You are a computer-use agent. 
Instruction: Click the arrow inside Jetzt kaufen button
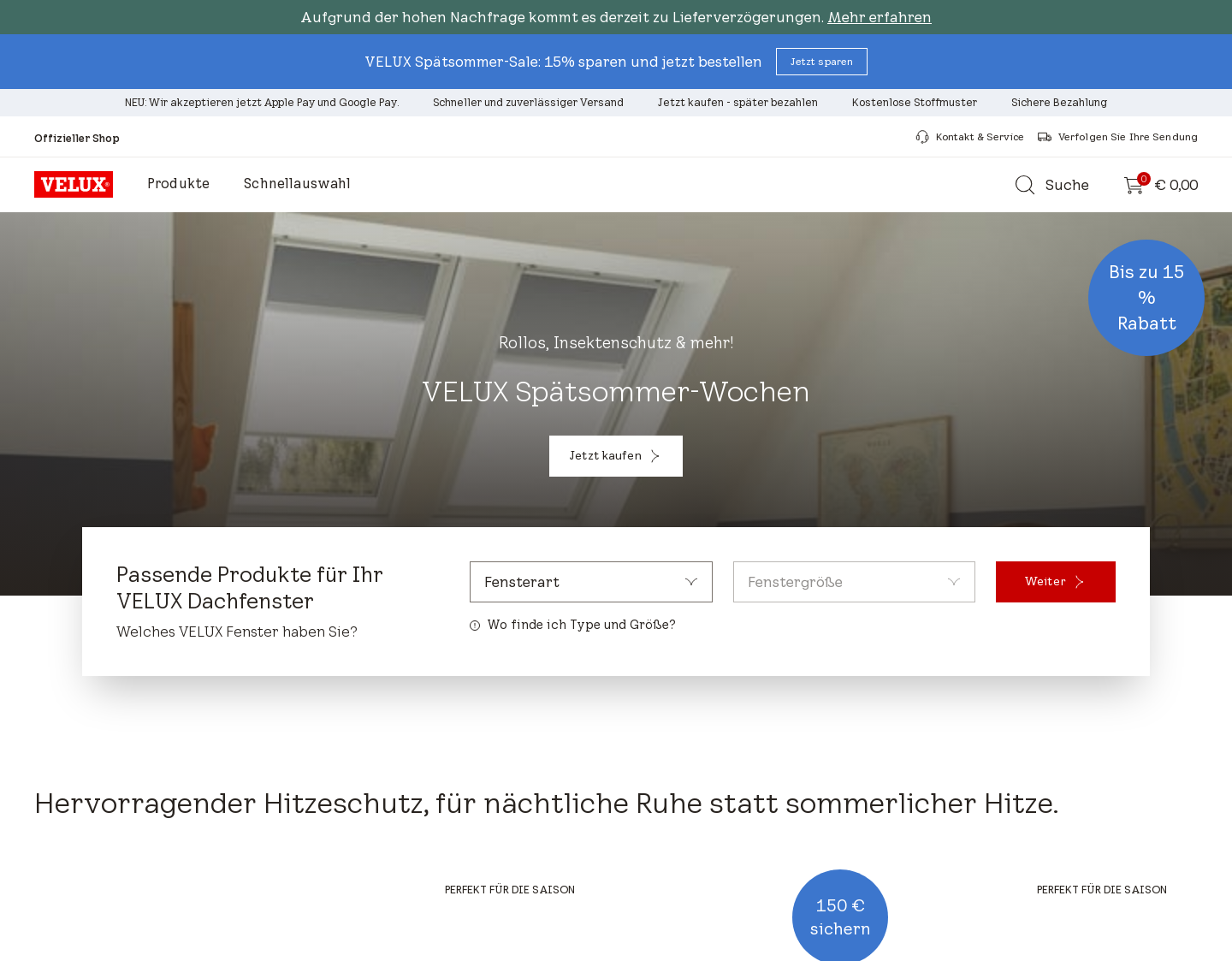coord(655,456)
